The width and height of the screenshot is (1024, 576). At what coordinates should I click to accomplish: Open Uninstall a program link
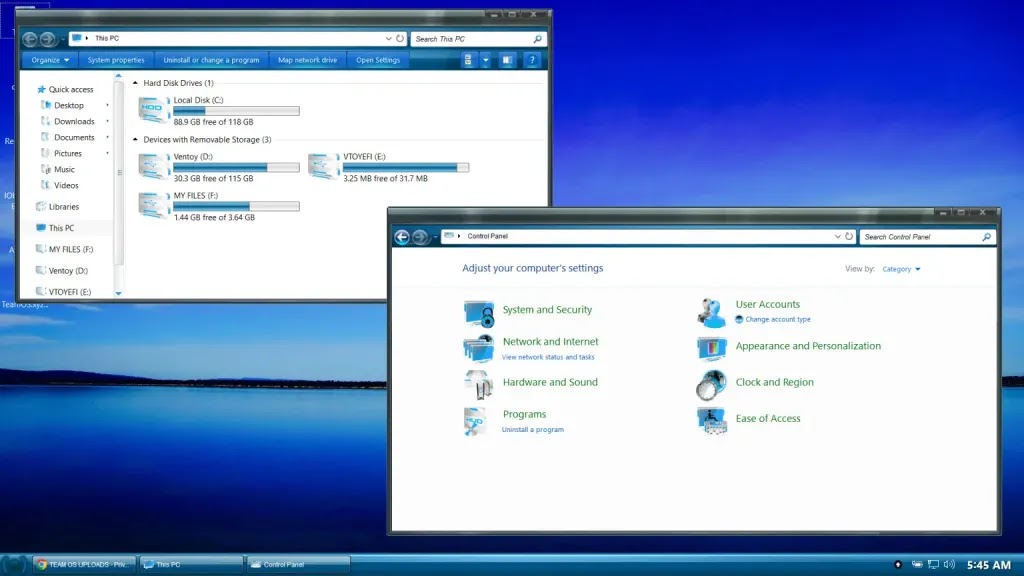(532, 430)
